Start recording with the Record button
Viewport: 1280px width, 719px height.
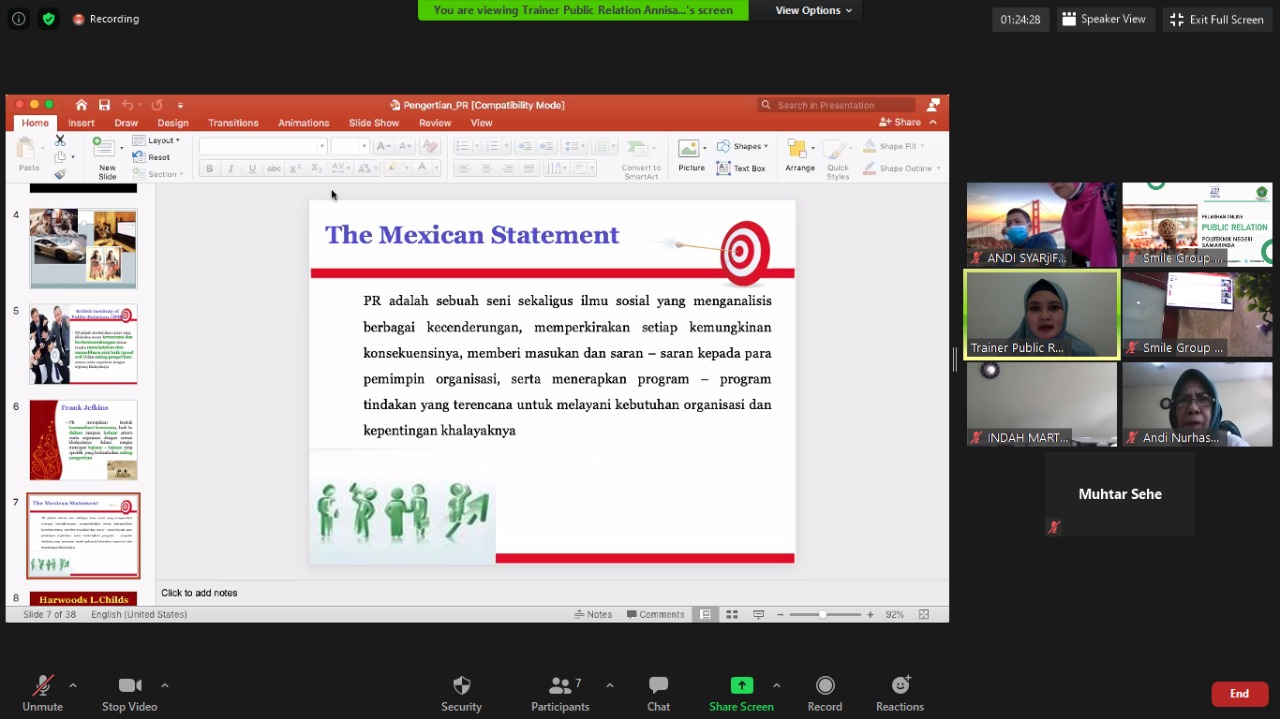(x=824, y=686)
